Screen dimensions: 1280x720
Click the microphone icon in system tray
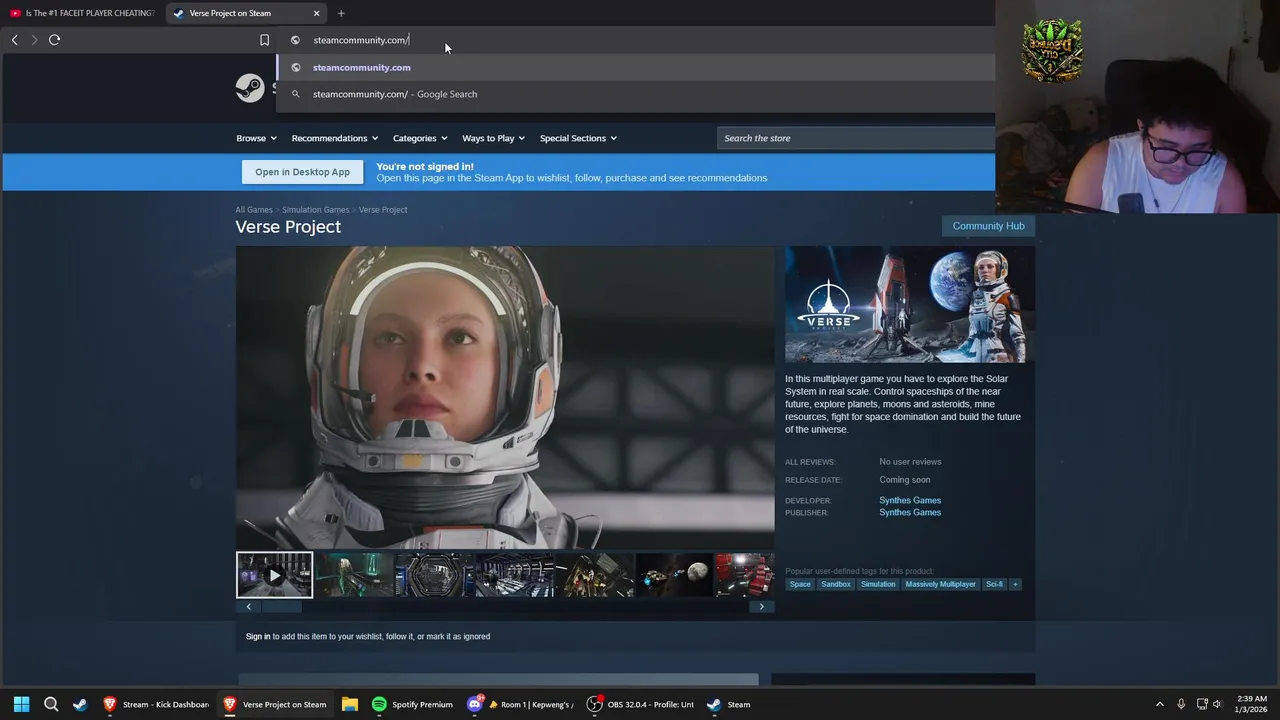(x=1181, y=704)
